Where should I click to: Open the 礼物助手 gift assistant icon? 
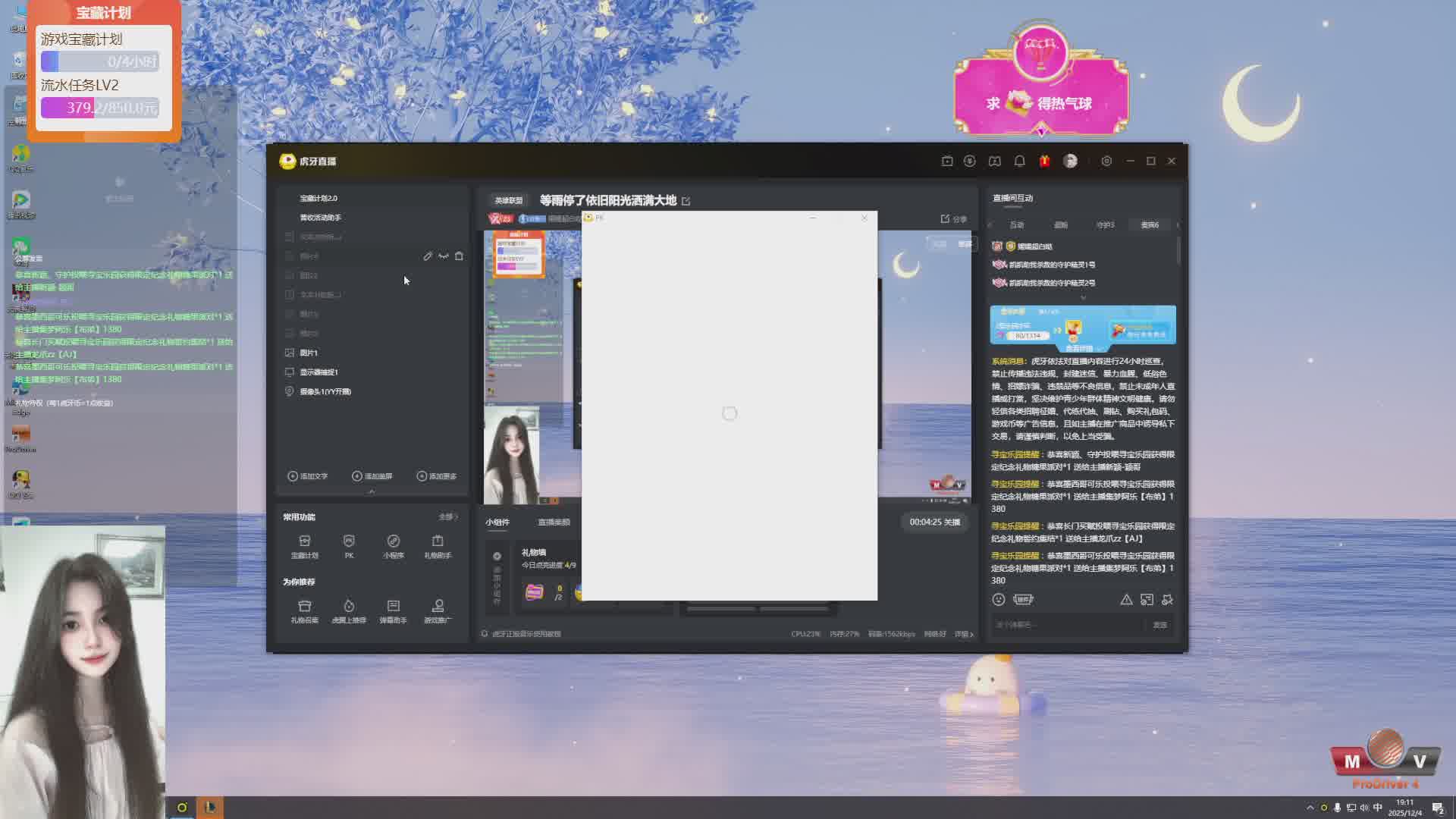tap(438, 544)
